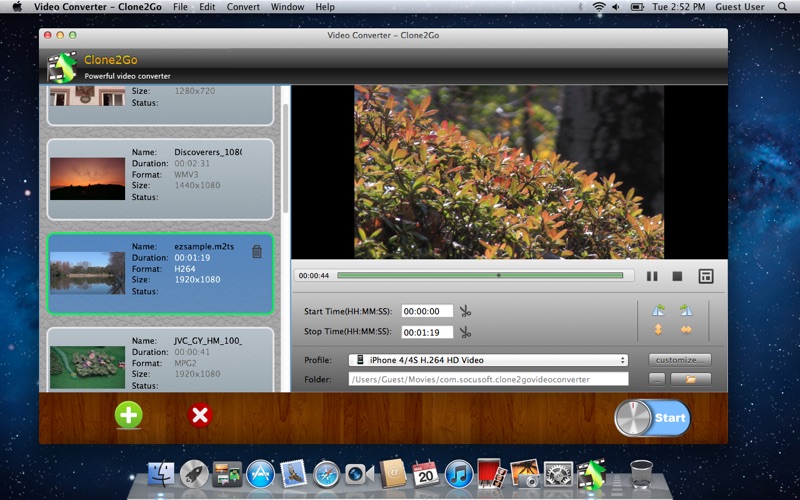Viewport: 800px width, 500px height.
Task: Select the Discoverers_108 sunset thumbnail
Action: tap(87, 179)
